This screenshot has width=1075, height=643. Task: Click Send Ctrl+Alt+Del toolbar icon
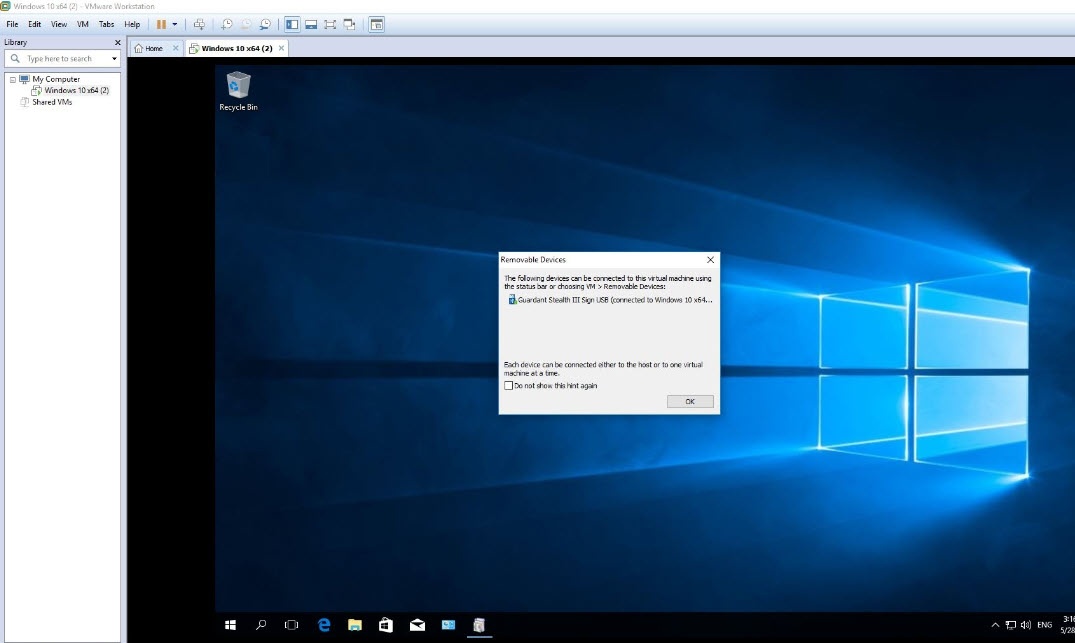(199, 24)
